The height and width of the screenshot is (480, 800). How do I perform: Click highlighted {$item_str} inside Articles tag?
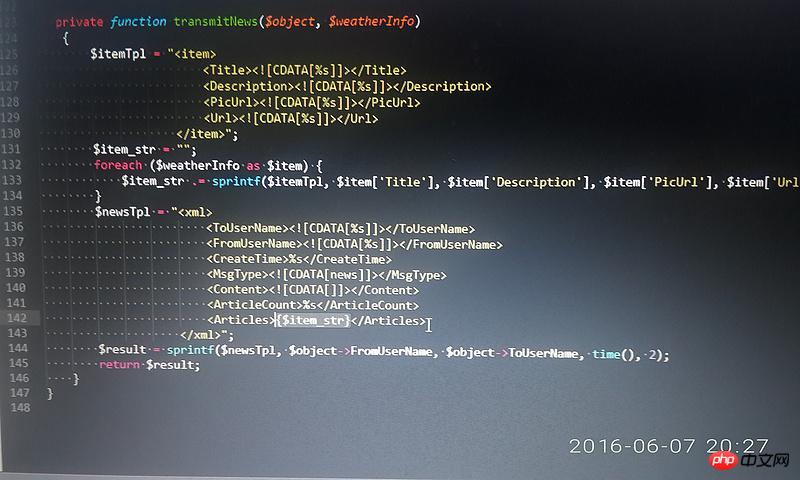[313, 321]
